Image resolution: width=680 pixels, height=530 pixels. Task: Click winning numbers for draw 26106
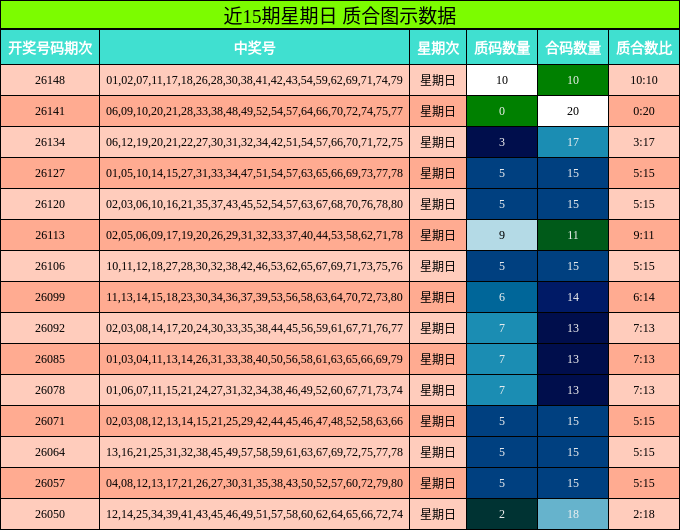click(x=255, y=266)
